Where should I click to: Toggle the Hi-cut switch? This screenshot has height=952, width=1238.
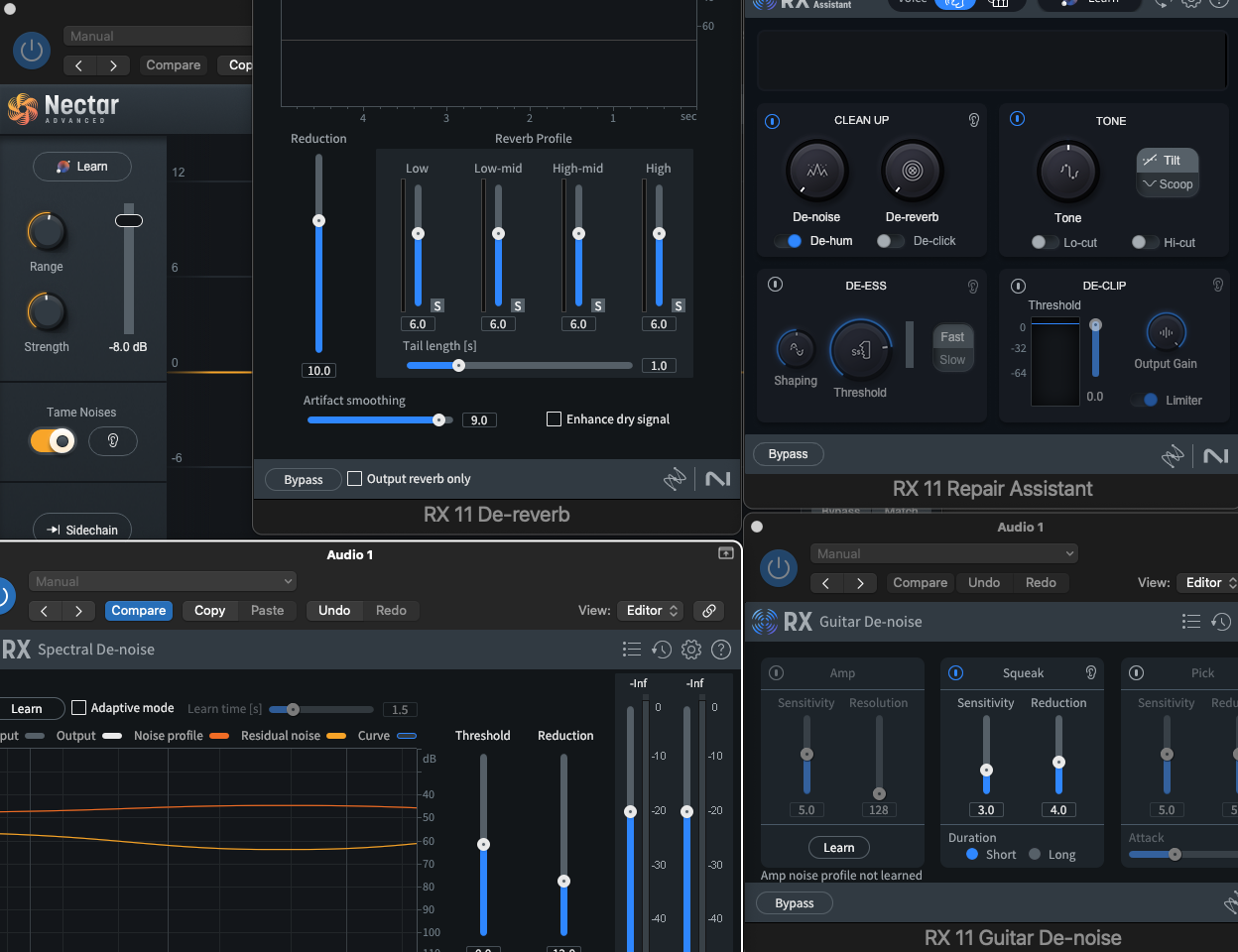1145,242
